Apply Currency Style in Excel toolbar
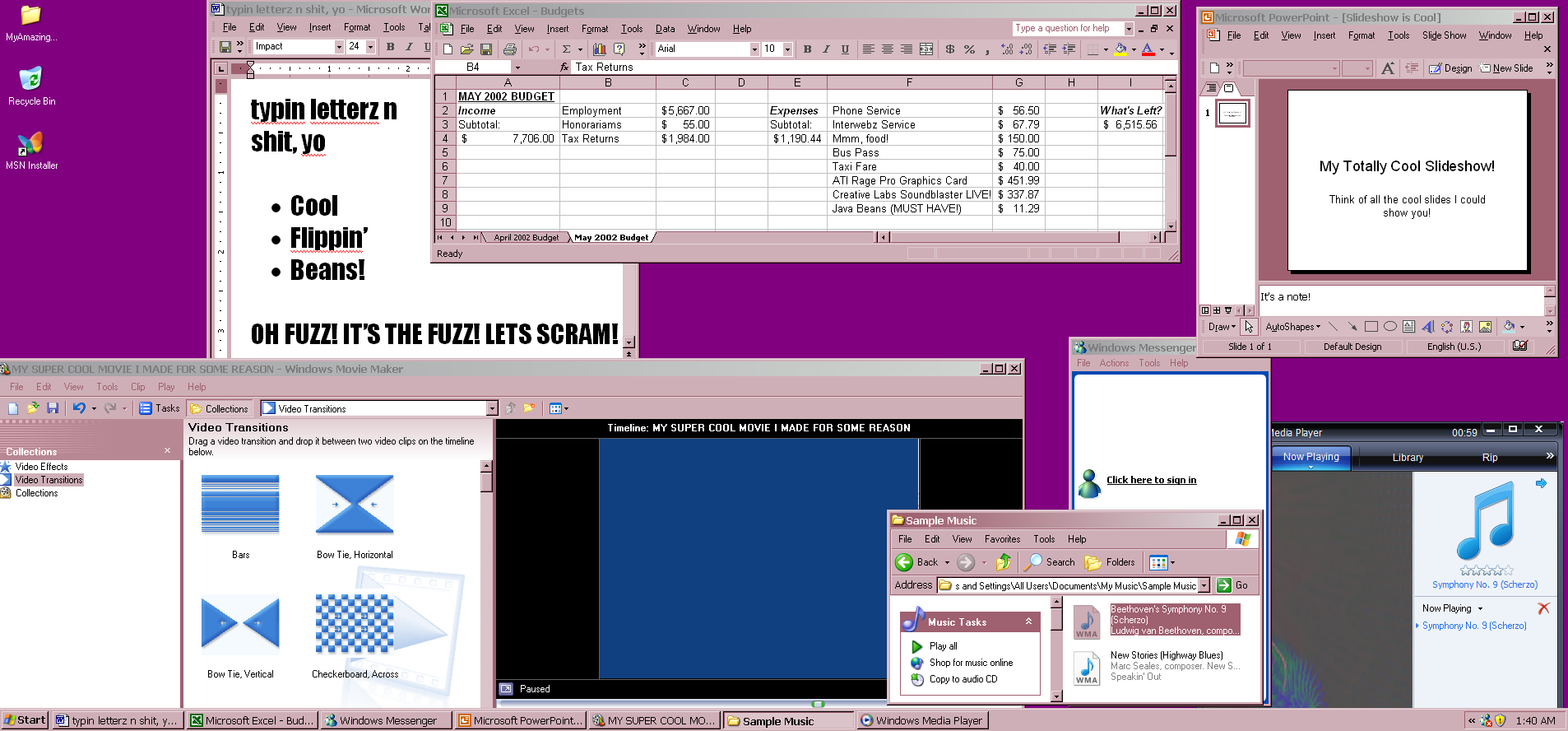The image size is (1568, 731). tap(950, 49)
